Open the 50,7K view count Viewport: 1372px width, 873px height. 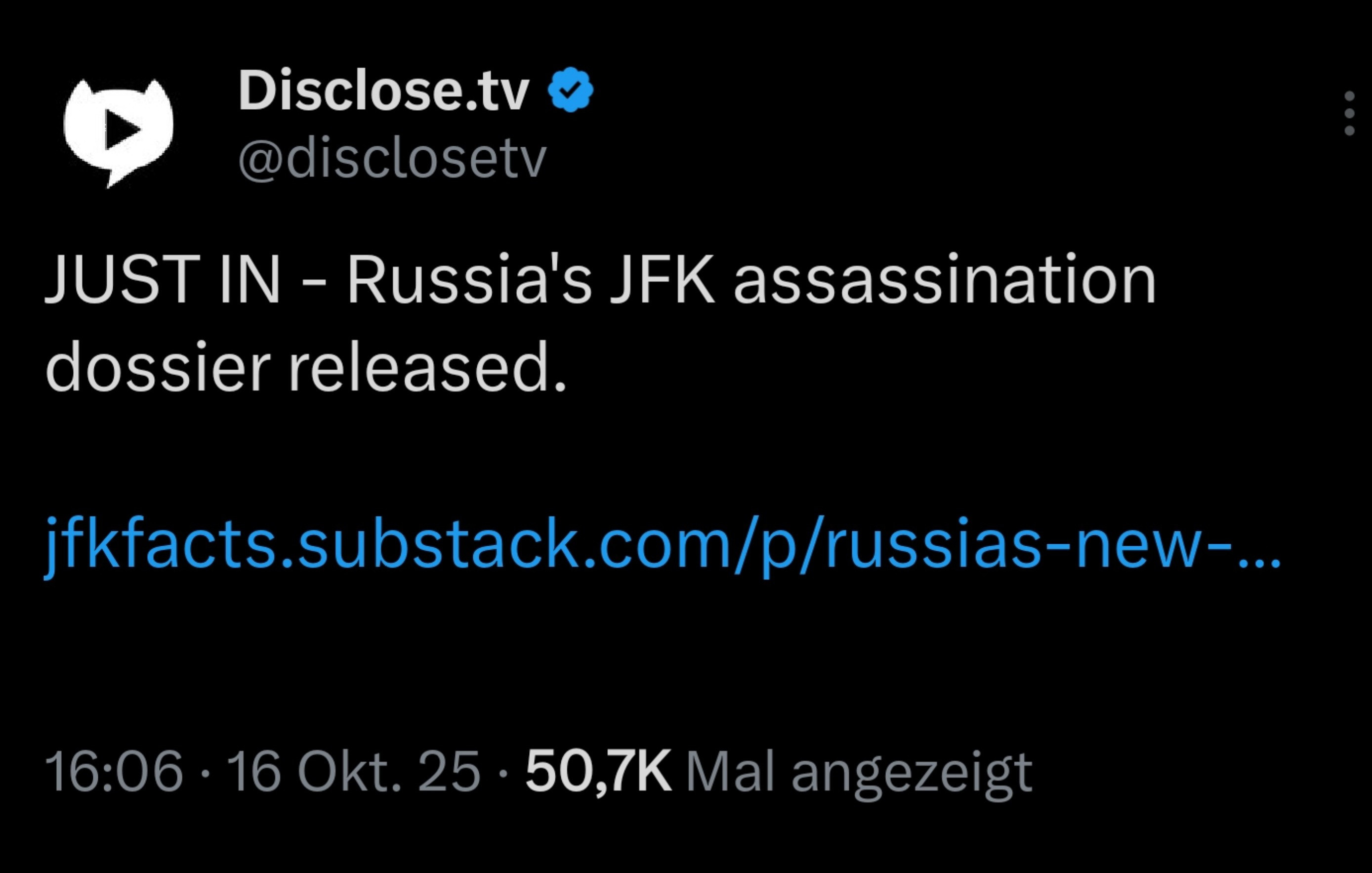pyautogui.click(x=598, y=773)
